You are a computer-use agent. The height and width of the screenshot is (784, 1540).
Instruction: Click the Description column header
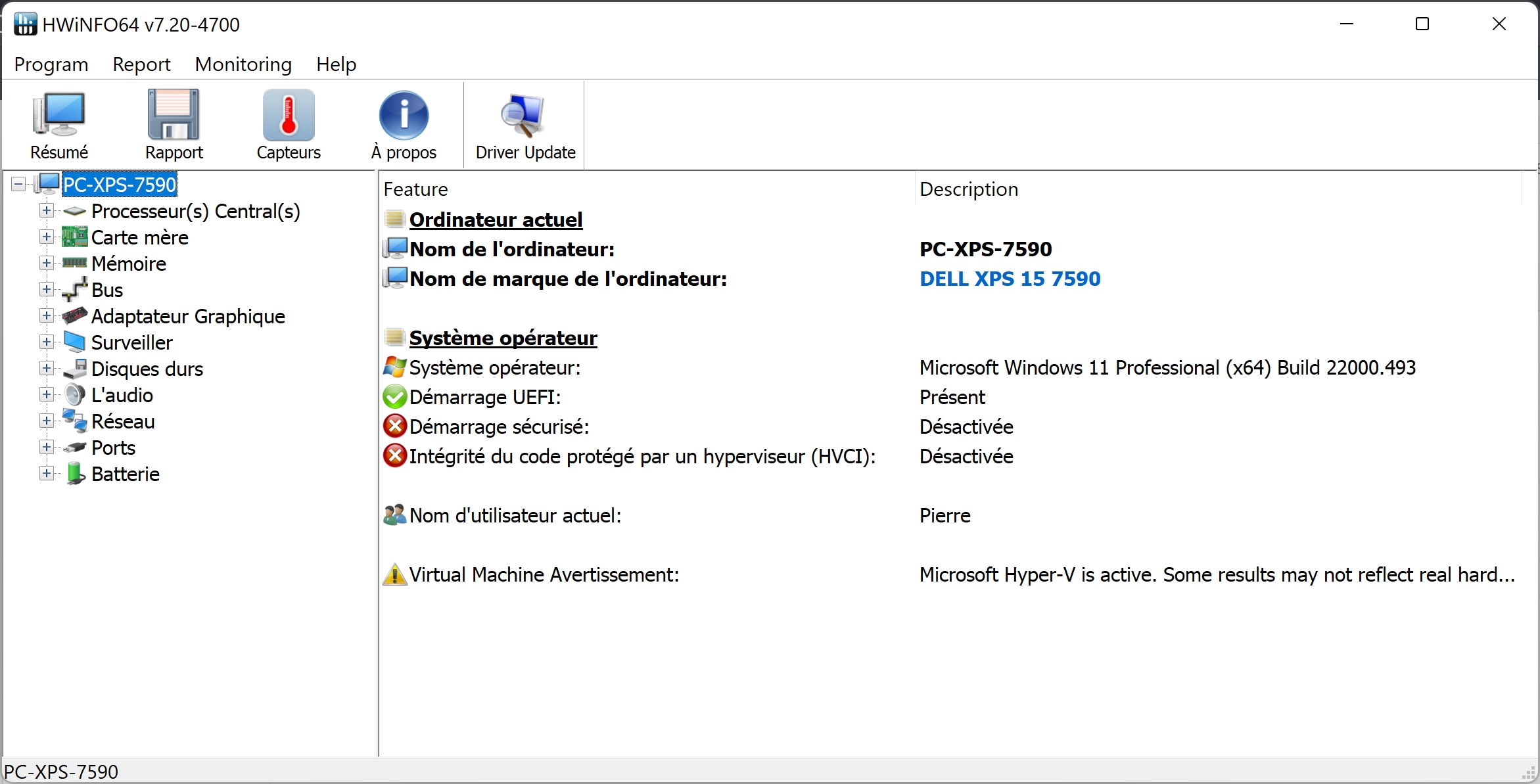pos(1218,189)
